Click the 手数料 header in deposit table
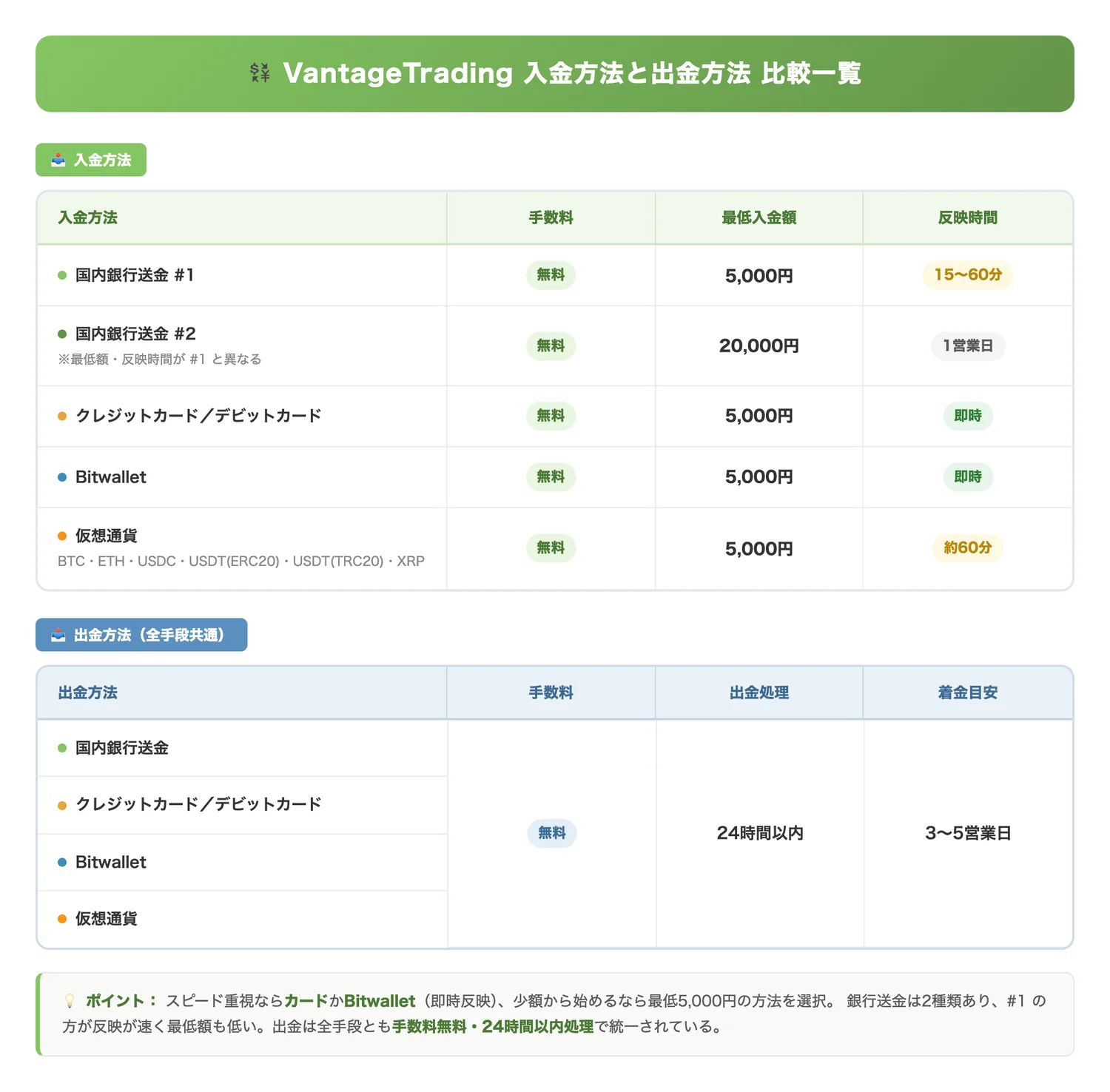The width and height of the screenshot is (1110, 1092). pos(551,218)
